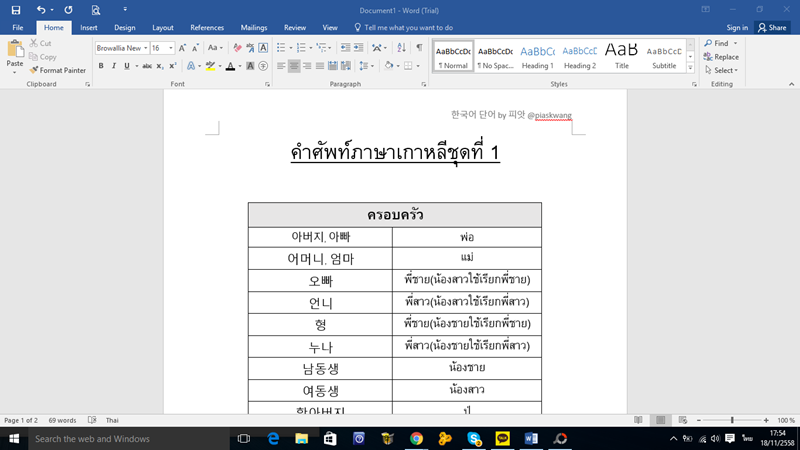Open the font size dropdown

point(171,48)
